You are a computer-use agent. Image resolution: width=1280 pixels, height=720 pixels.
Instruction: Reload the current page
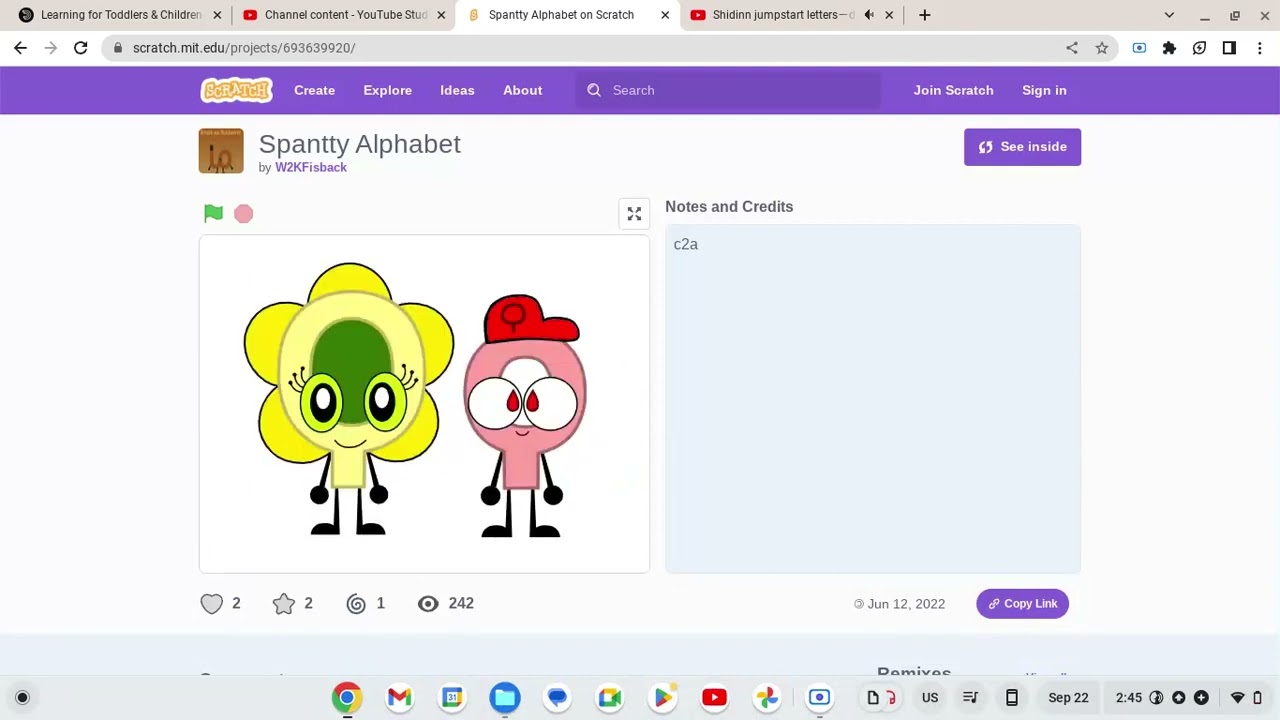click(x=80, y=48)
